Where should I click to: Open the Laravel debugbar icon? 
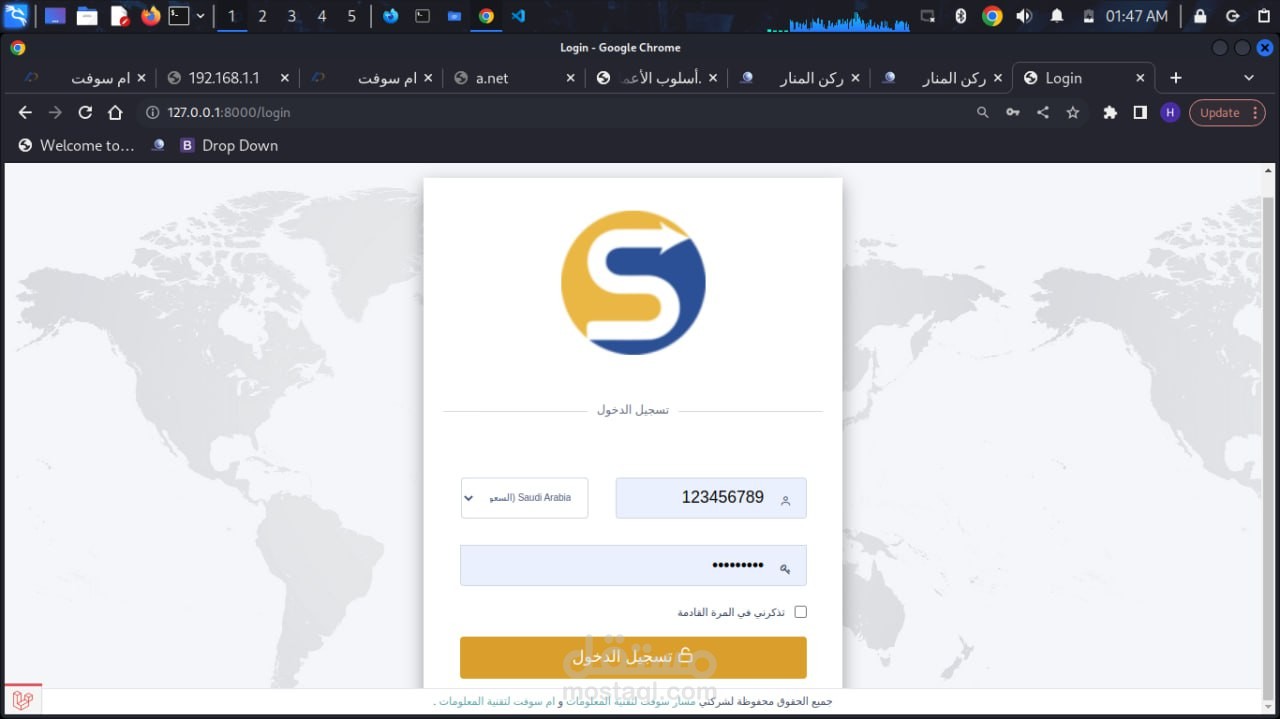[x=22, y=700]
